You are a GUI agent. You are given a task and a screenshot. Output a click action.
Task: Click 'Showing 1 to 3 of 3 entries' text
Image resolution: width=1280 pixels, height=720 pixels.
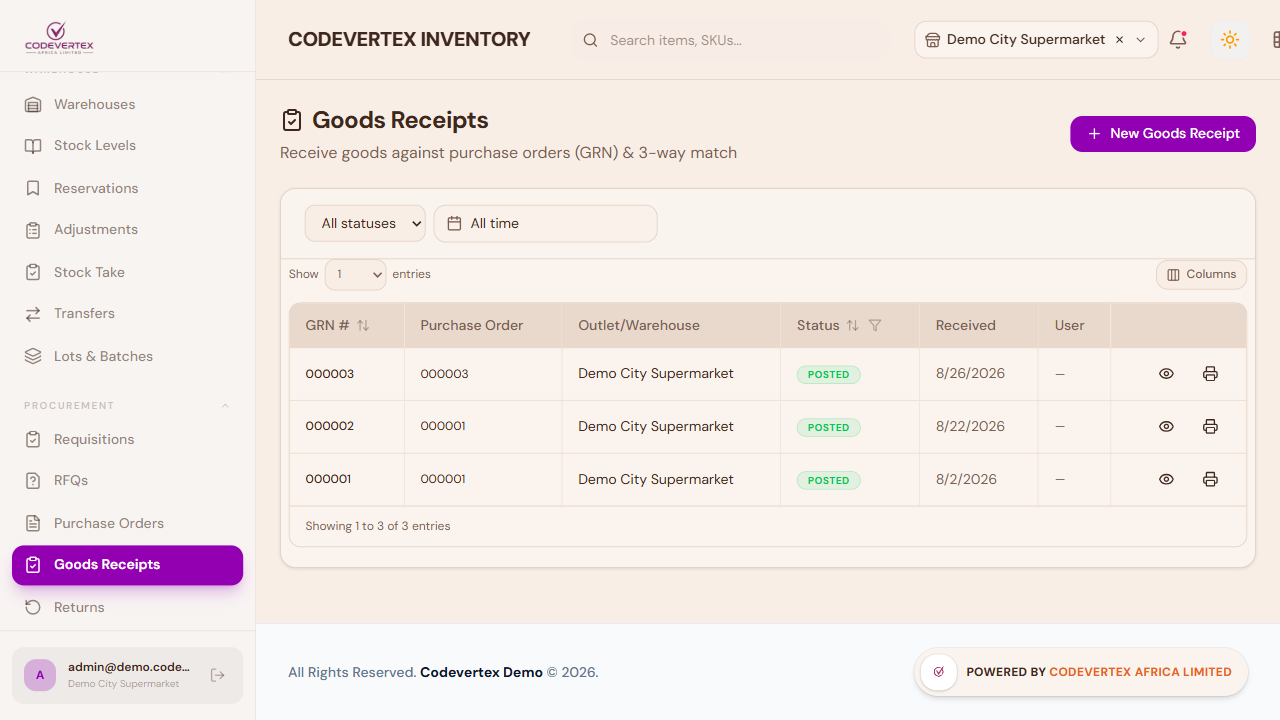pos(378,526)
